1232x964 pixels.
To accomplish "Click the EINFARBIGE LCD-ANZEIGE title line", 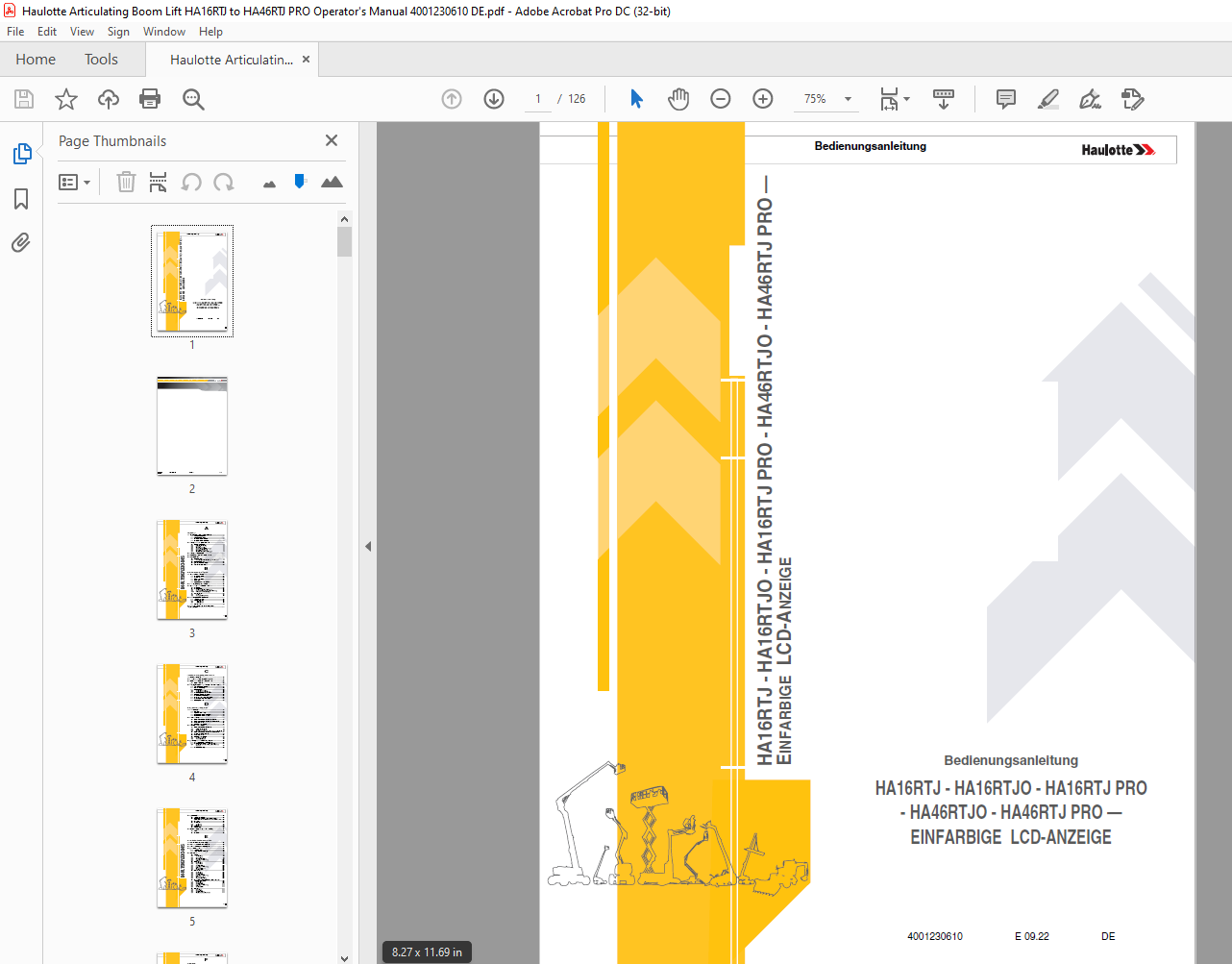I will (1011, 837).
